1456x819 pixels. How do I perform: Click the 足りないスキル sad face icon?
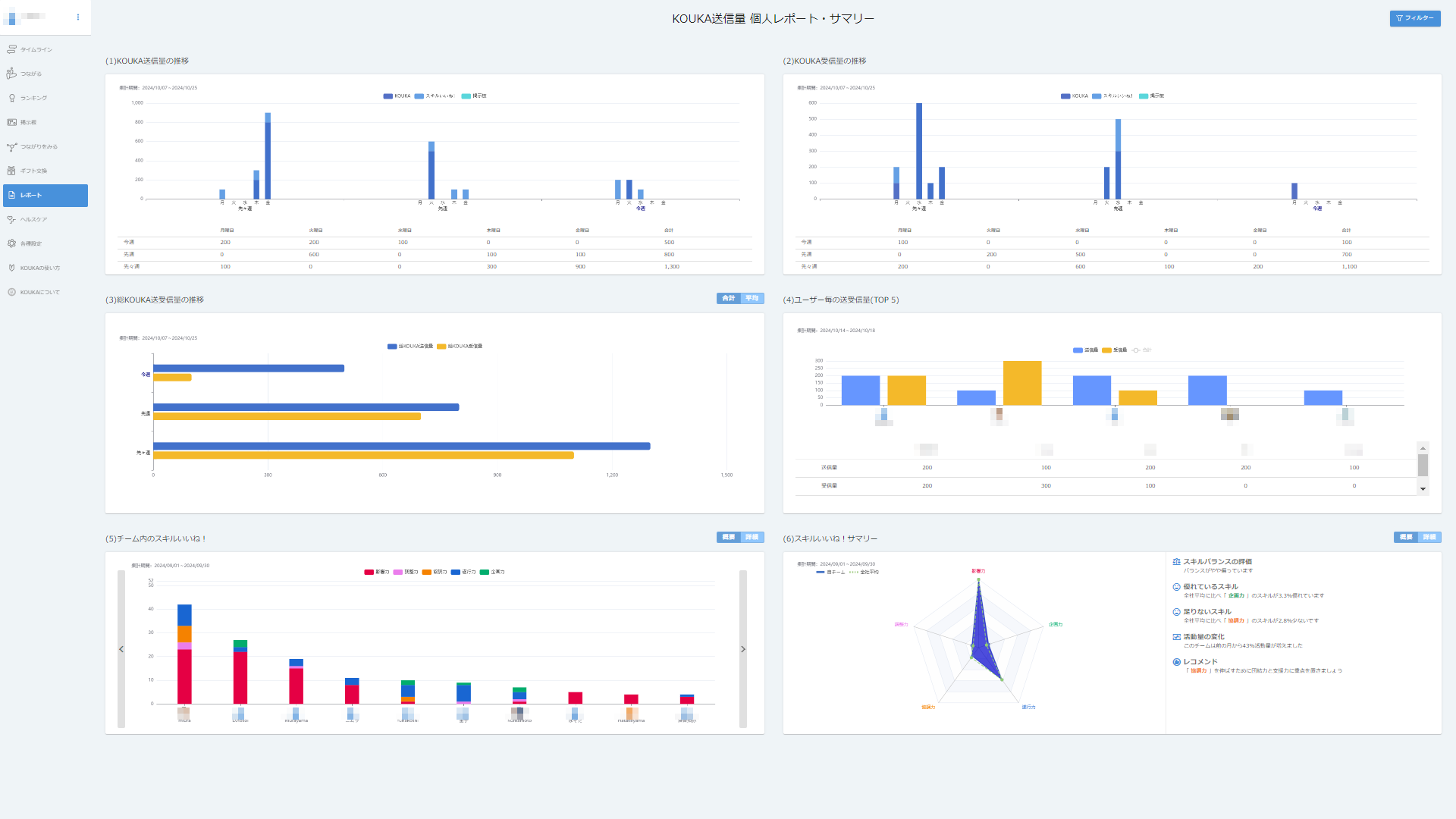[1176, 612]
